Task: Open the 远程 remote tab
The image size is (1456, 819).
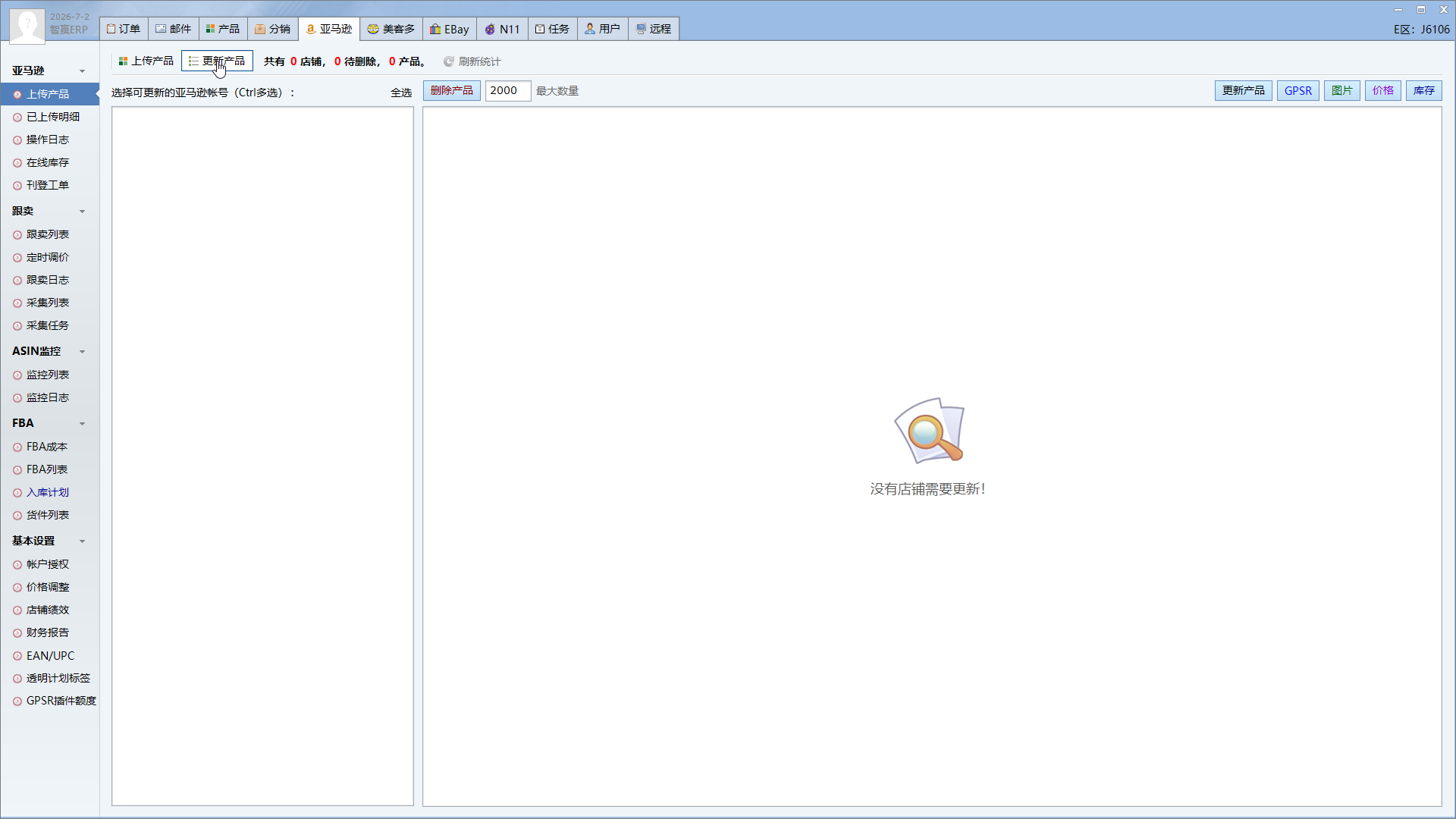Action: [x=654, y=29]
